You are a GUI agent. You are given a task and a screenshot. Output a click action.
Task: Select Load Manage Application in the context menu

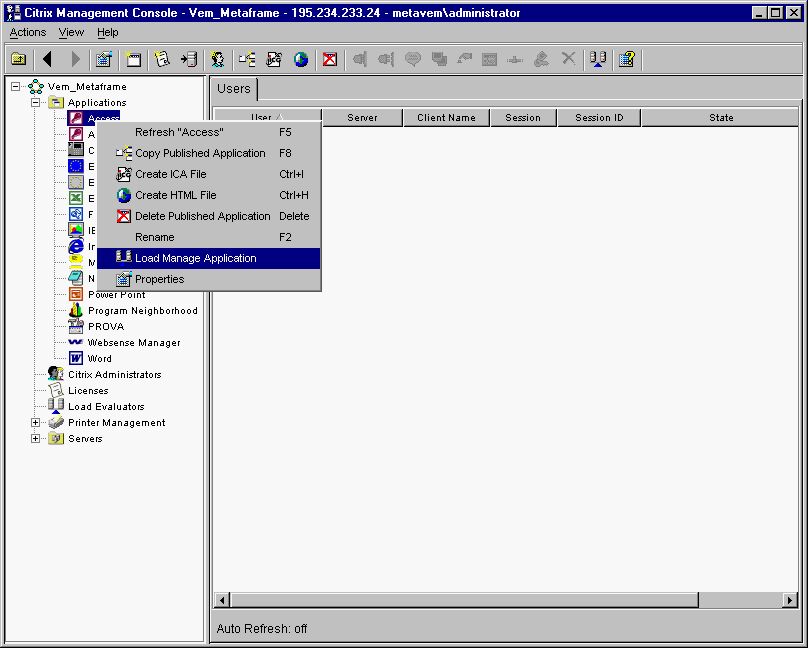tap(209, 258)
